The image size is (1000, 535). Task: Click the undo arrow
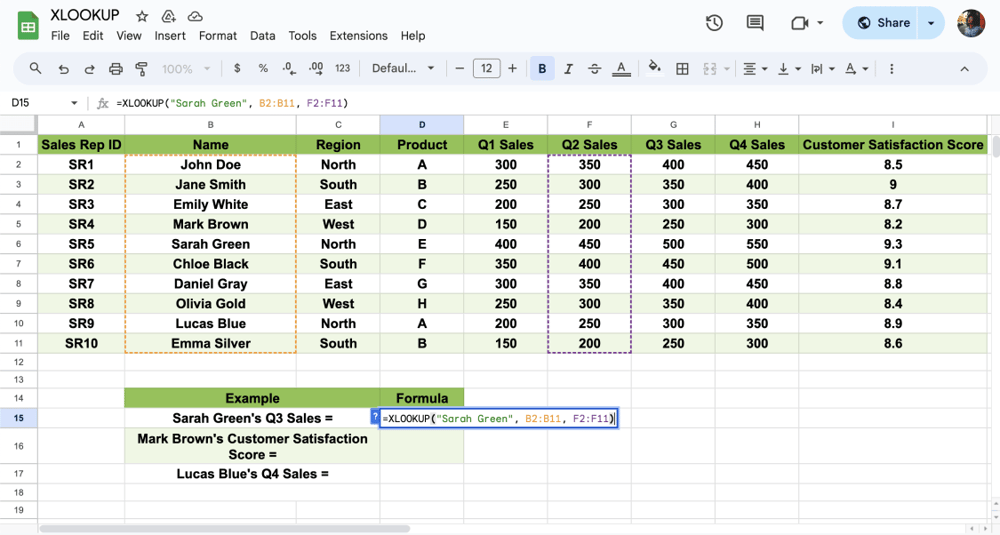[64, 69]
